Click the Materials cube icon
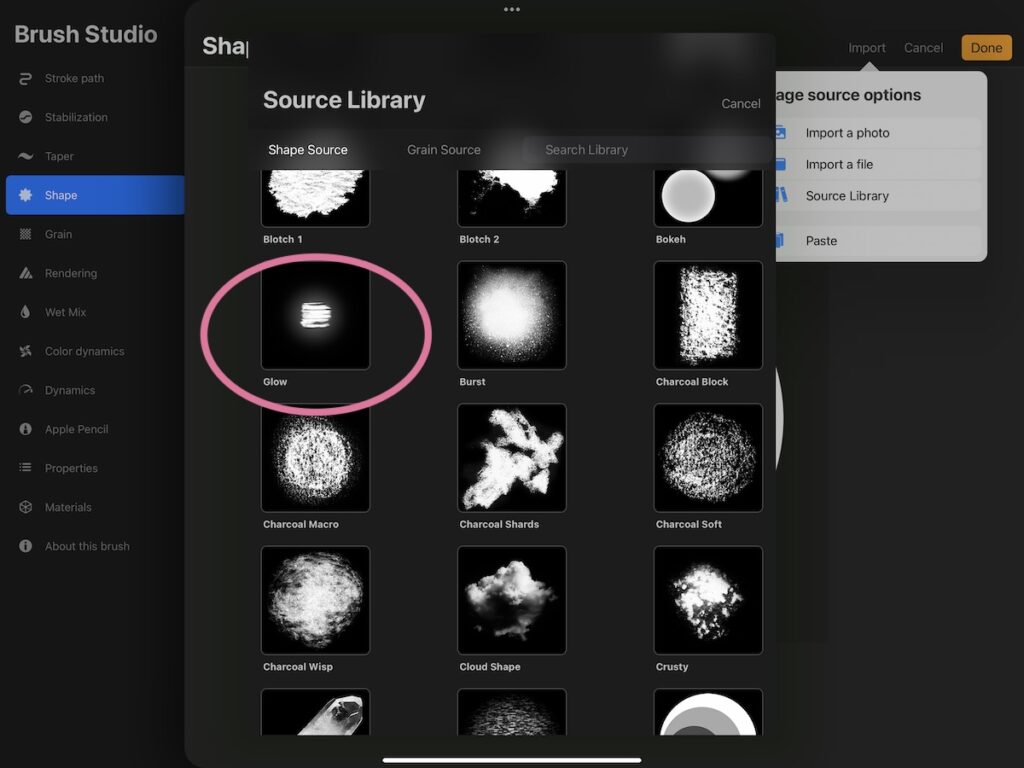1024x768 pixels. point(25,508)
